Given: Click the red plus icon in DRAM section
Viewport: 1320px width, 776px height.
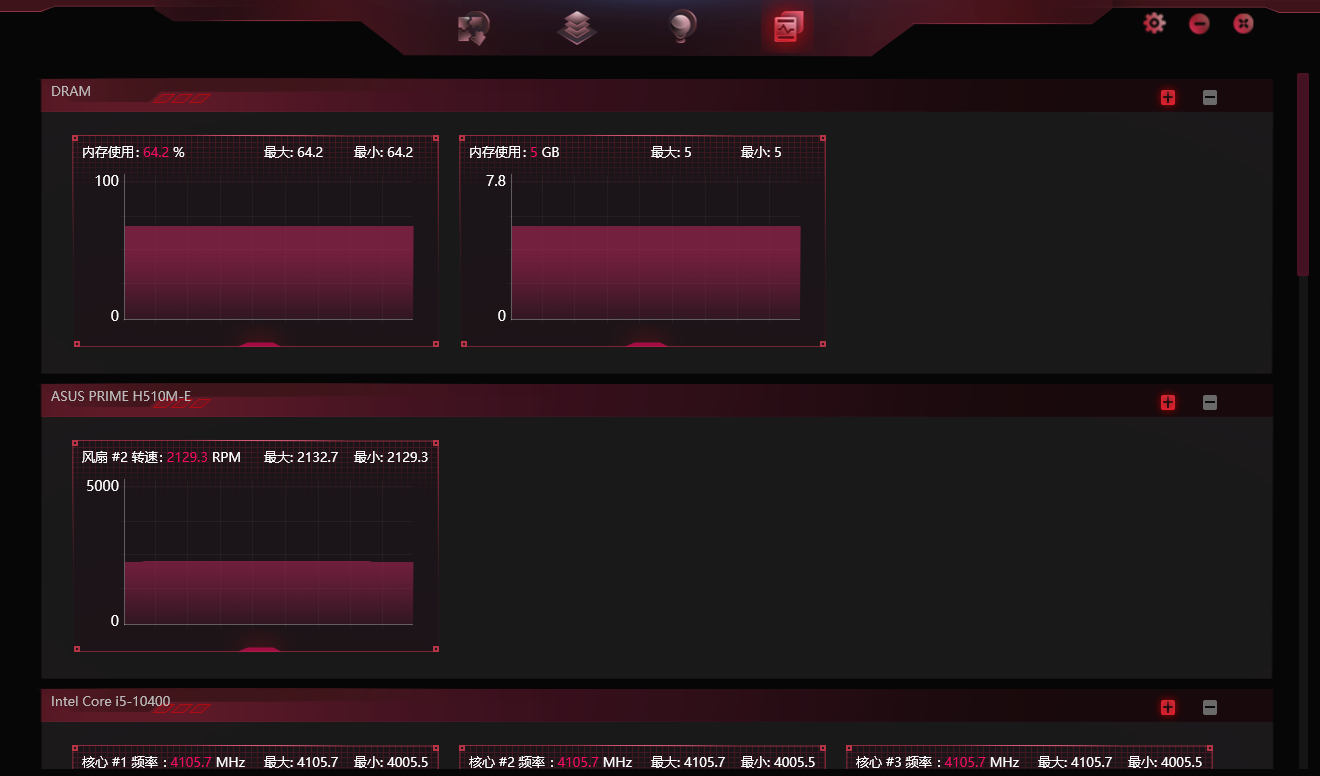Looking at the screenshot, I should click(x=1168, y=97).
